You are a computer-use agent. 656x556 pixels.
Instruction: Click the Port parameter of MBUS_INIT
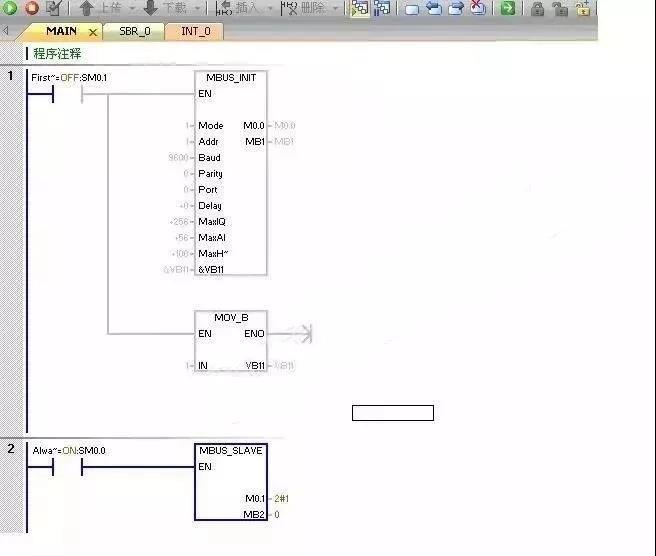208,190
